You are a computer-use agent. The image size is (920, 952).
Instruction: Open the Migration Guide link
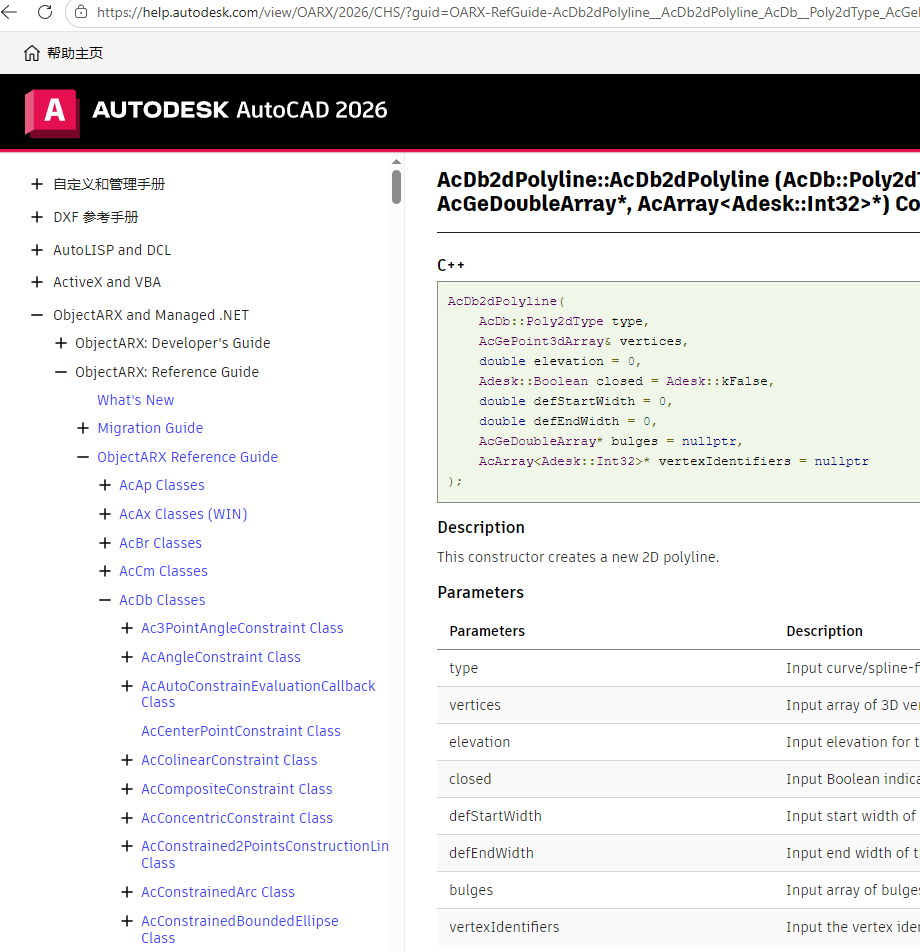(150, 428)
